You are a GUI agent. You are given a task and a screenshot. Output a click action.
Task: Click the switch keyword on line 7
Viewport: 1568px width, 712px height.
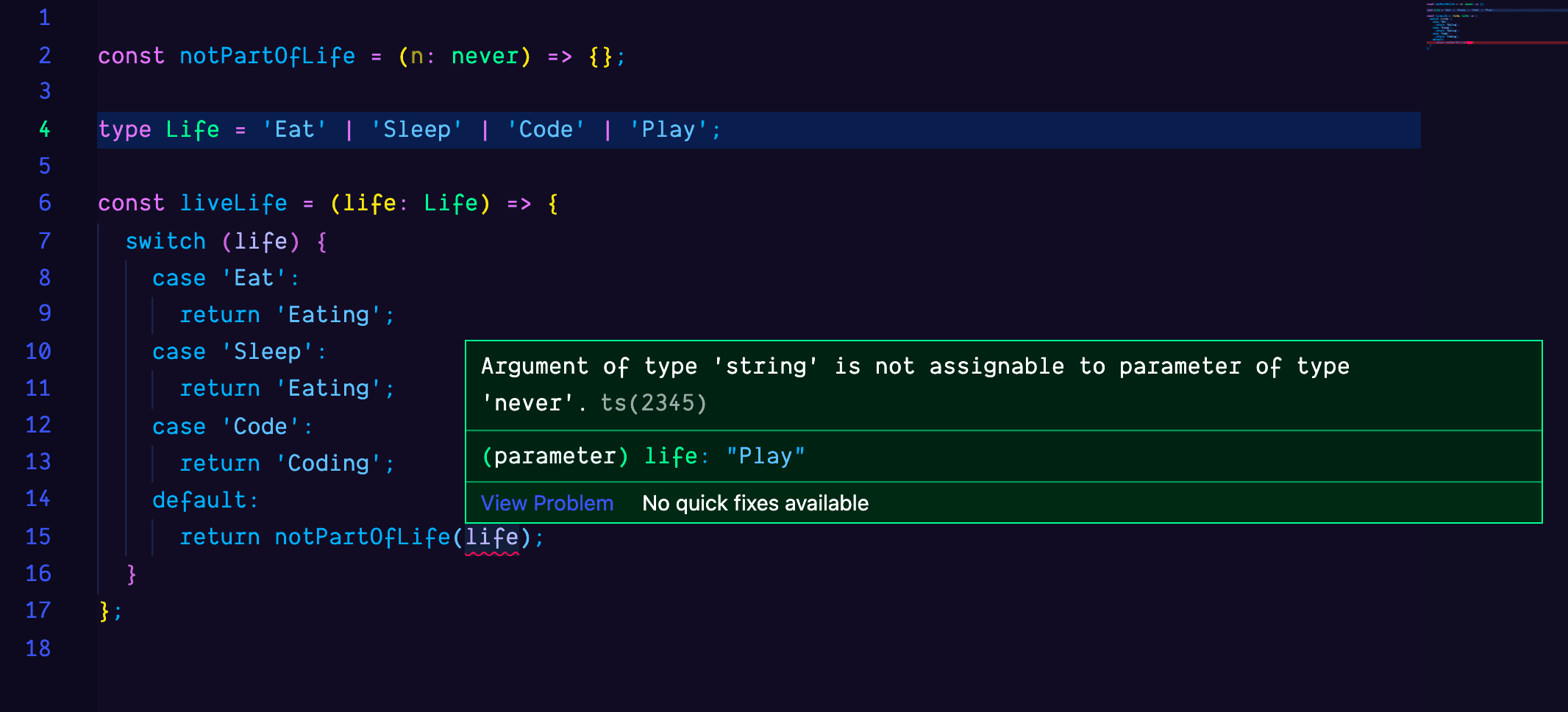(x=165, y=241)
